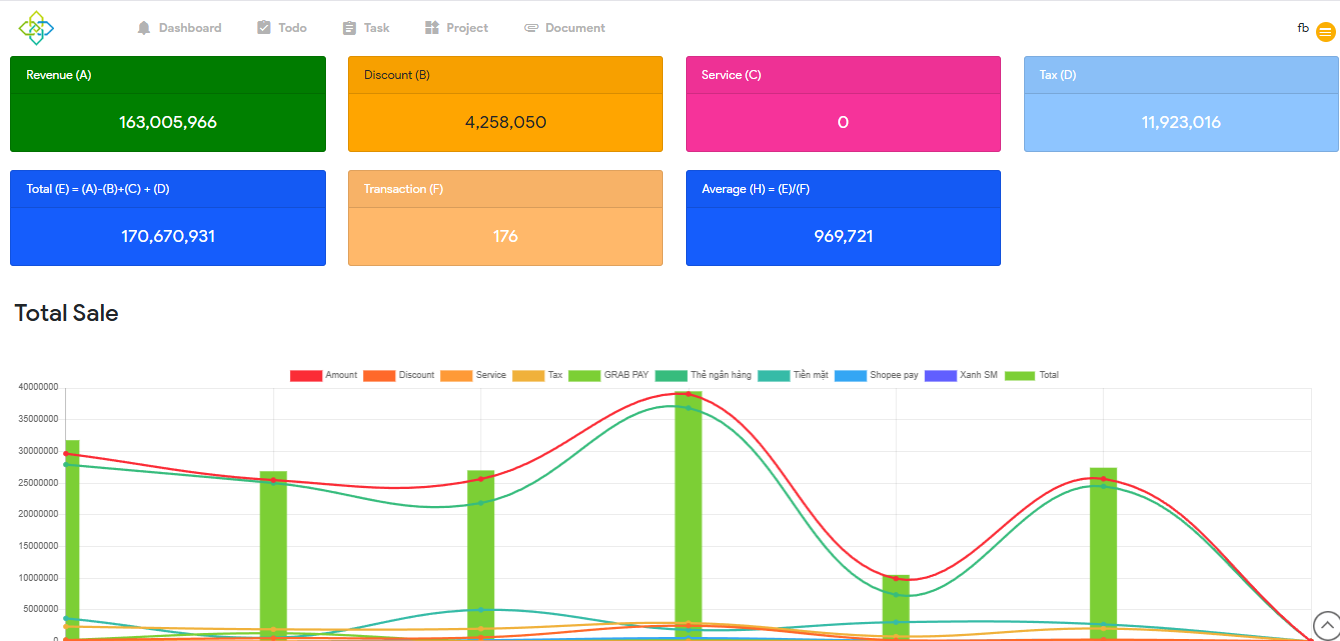The width and height of the screenshot is (1340, 641).
Task: Click the app logo in the header
Action: tap(36, 28)
